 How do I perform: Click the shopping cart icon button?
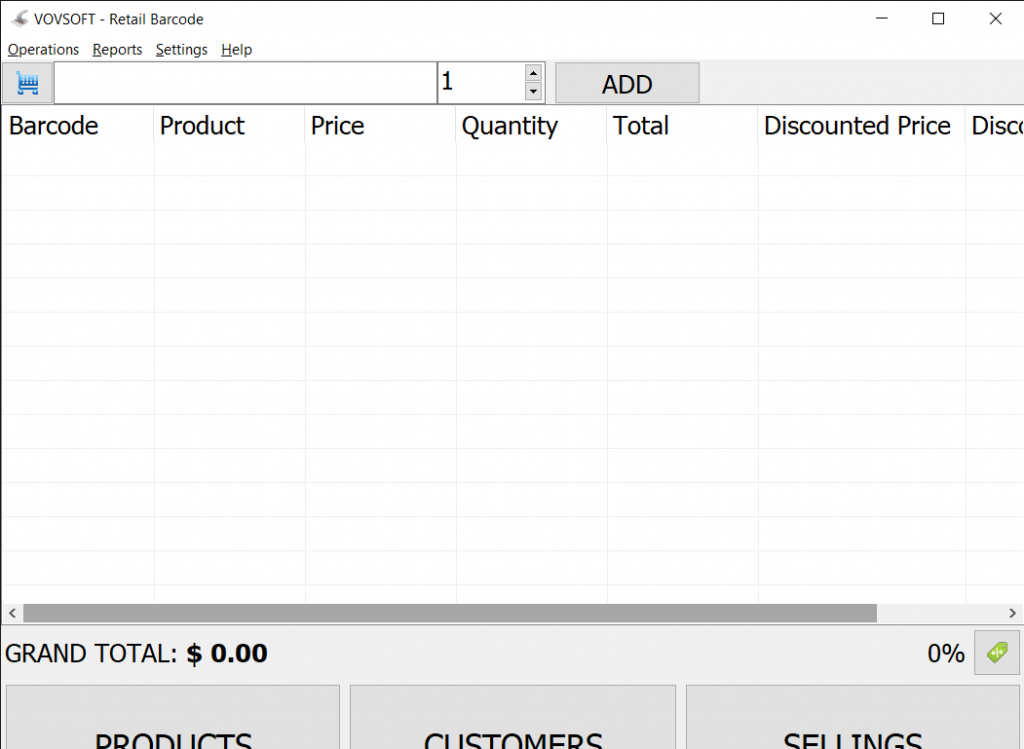(x=27, y=83)
